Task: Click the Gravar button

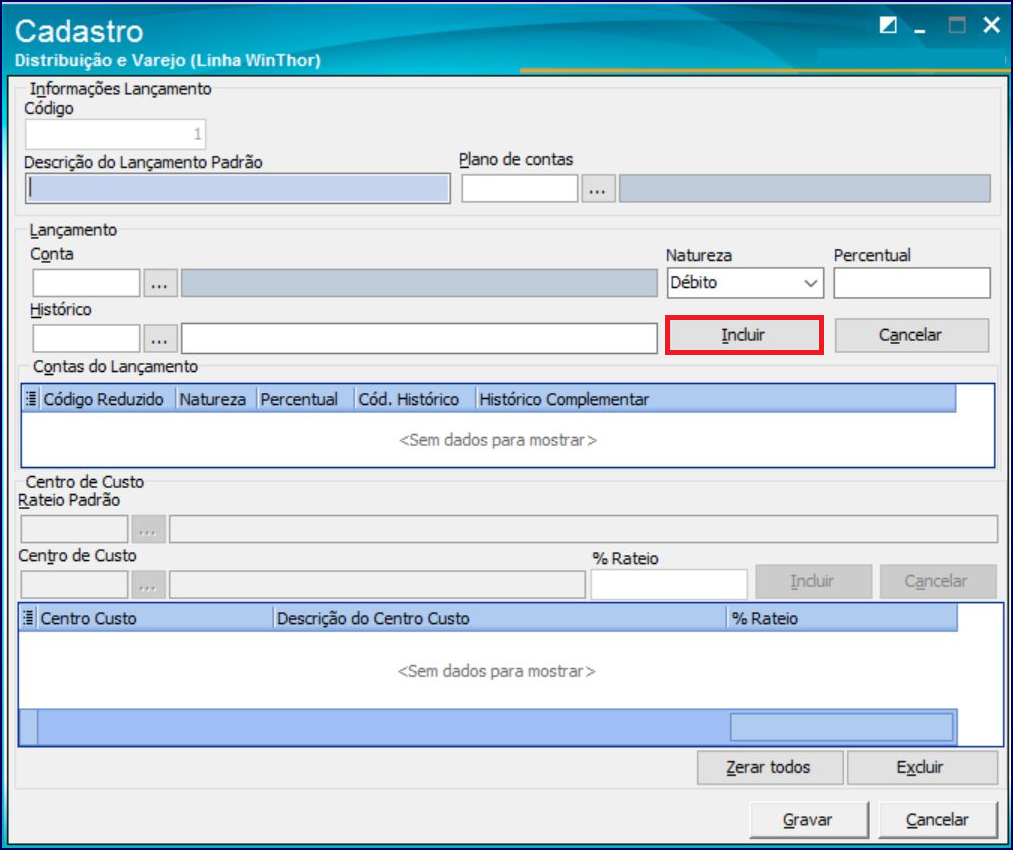Action: point(808,819)
